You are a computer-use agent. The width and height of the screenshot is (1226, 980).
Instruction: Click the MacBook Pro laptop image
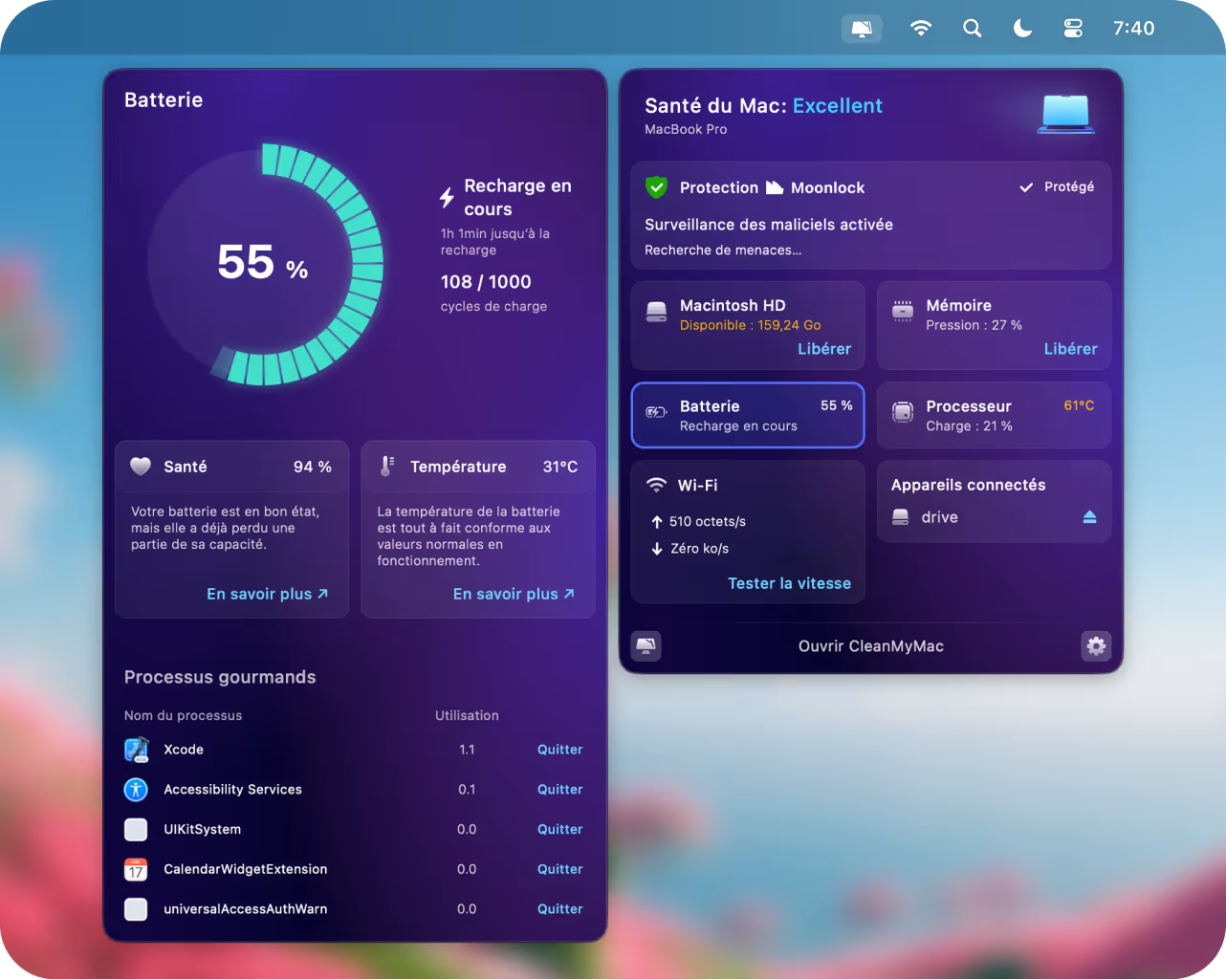[1066, 114]
